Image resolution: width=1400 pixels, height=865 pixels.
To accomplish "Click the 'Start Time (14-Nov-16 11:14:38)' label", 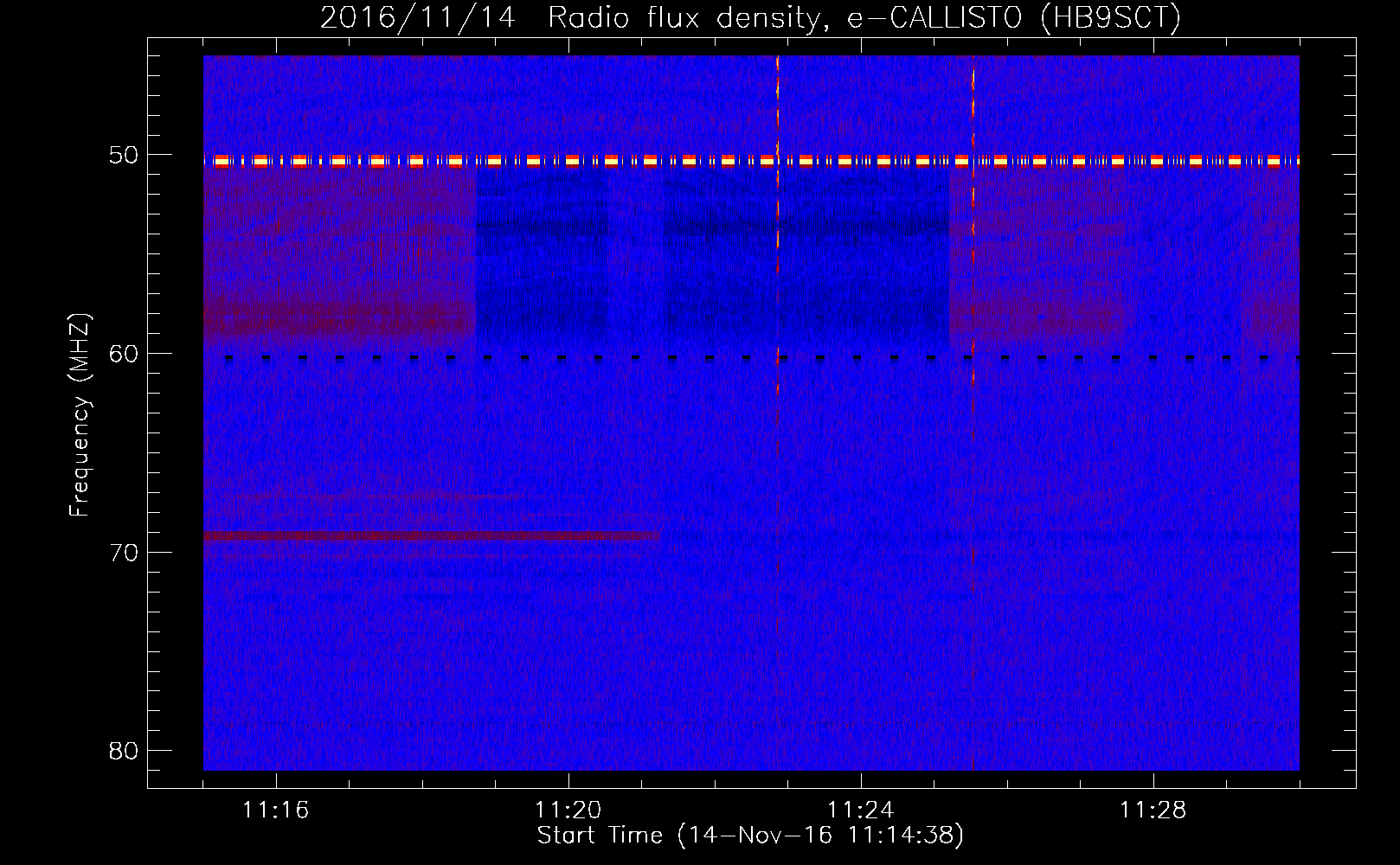I will (750, 836).
